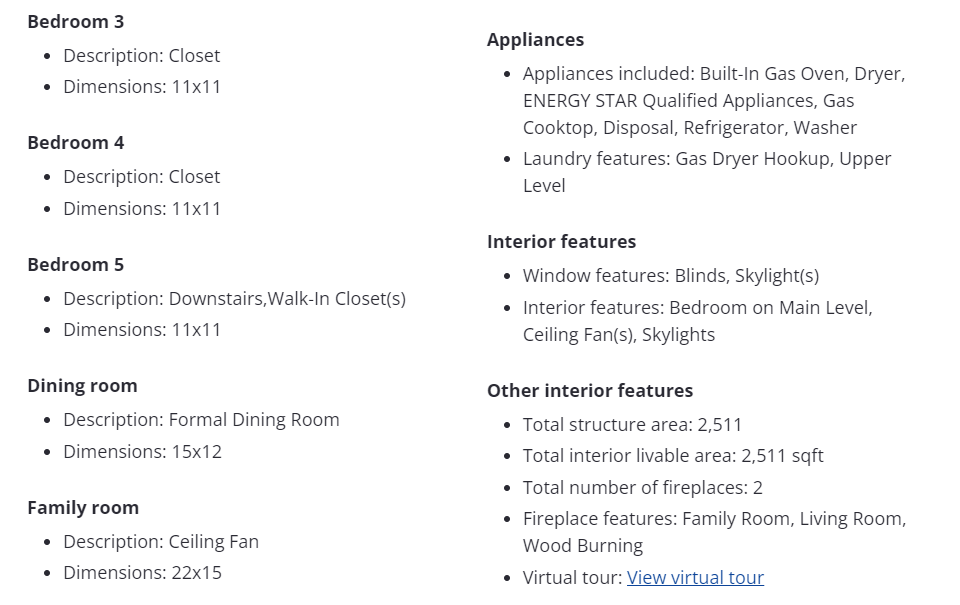Image resolution: width=960 pixels, height=605 pixels.
Task: Click the Fireplace features list item
Action: (x=714, y=532)
